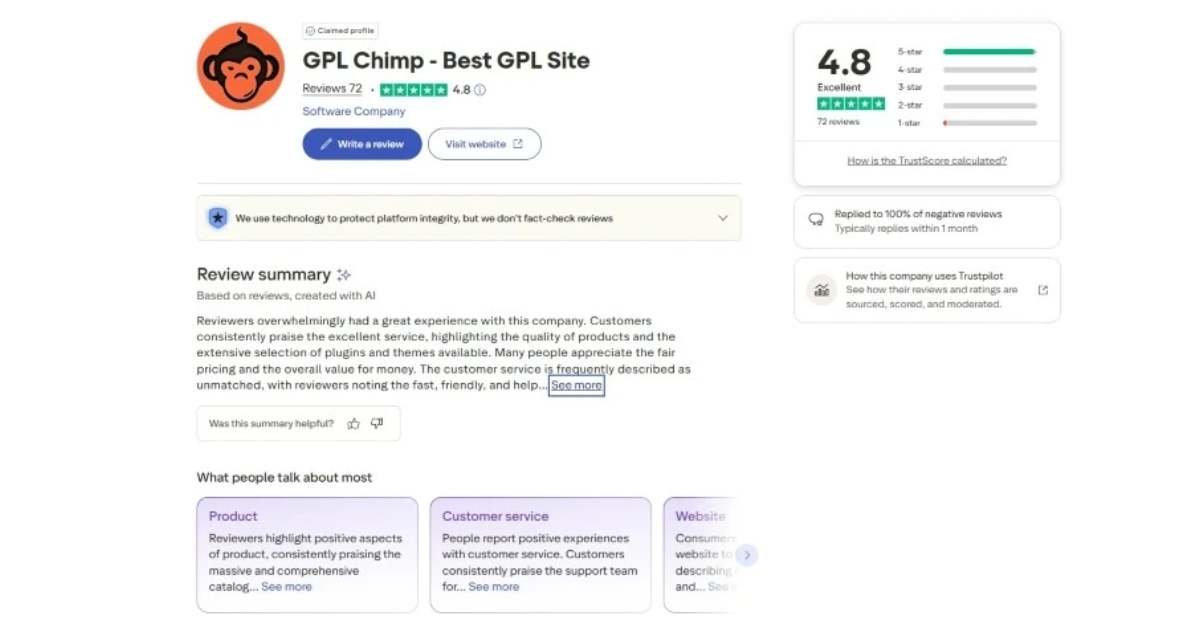Click the green stars under Excellent
Screen dimensions: 1200x628
tap(851, 104)
